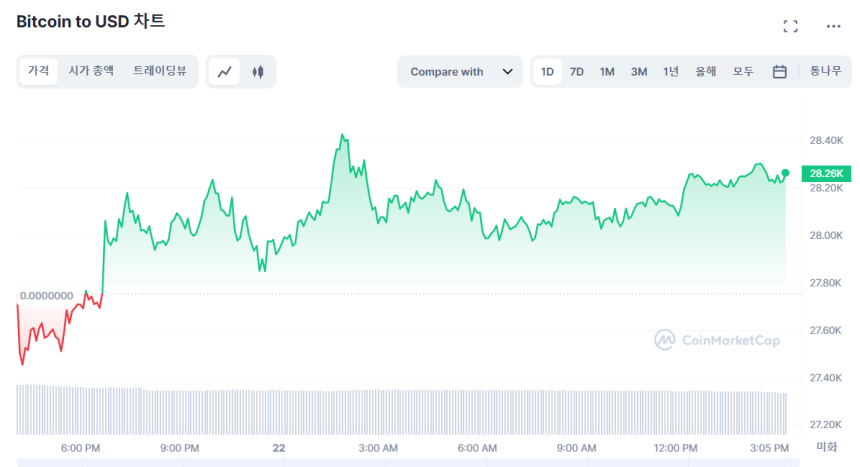The image size is (860, 467).
Task: Select the 7D time range
Action: [x=577, y=72]
